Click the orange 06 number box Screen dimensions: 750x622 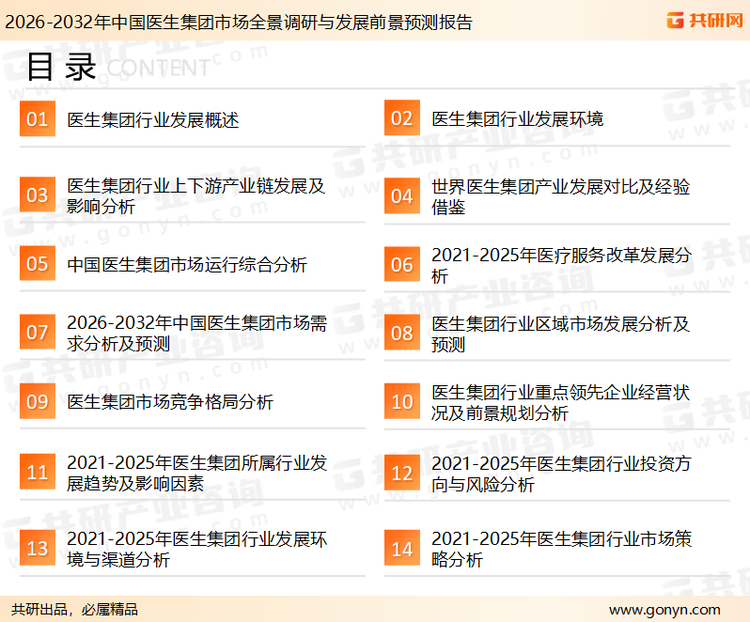(402, 264)
